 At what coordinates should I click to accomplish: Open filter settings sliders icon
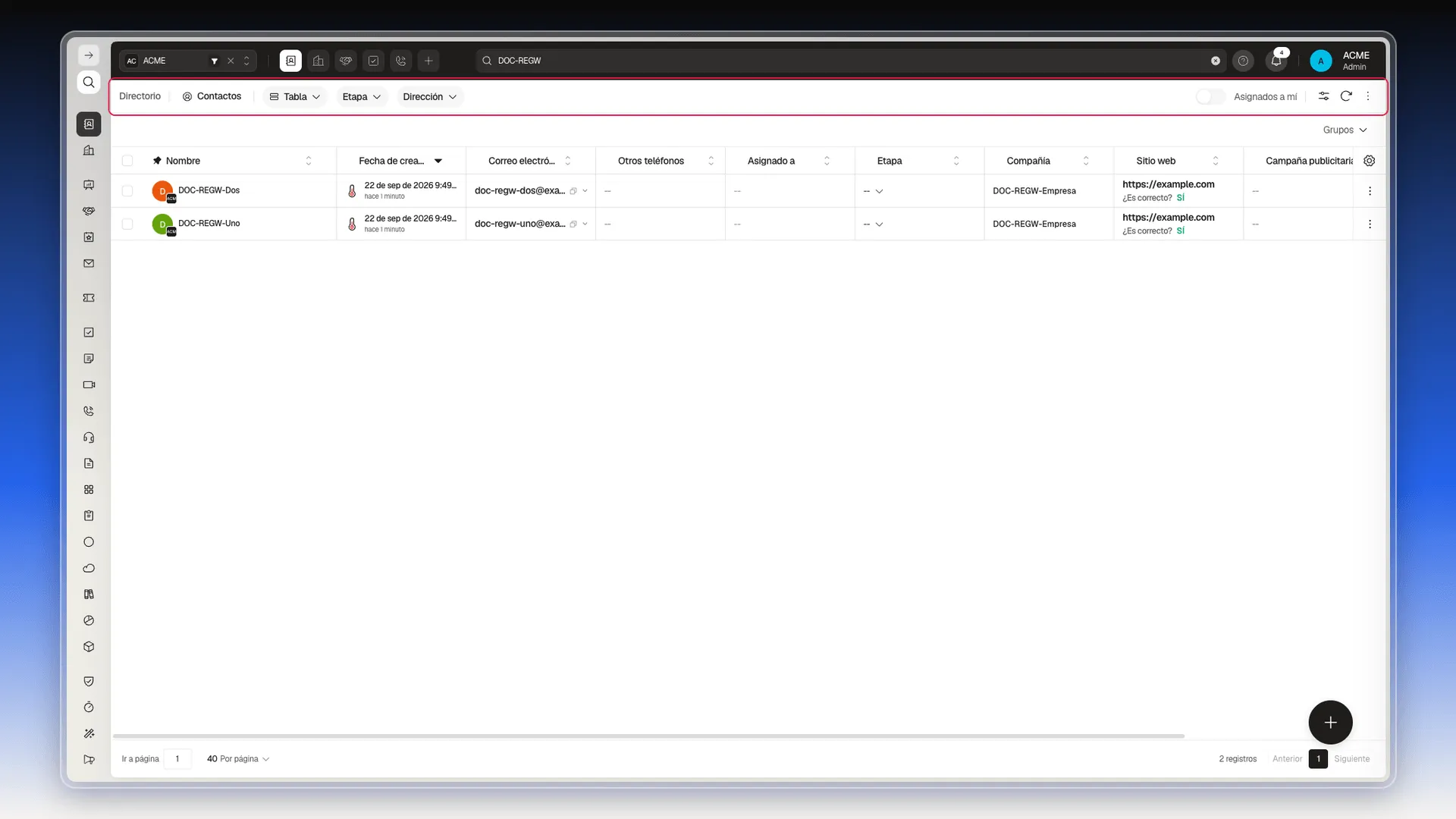pyautogui.click(x=1323, y=96)
